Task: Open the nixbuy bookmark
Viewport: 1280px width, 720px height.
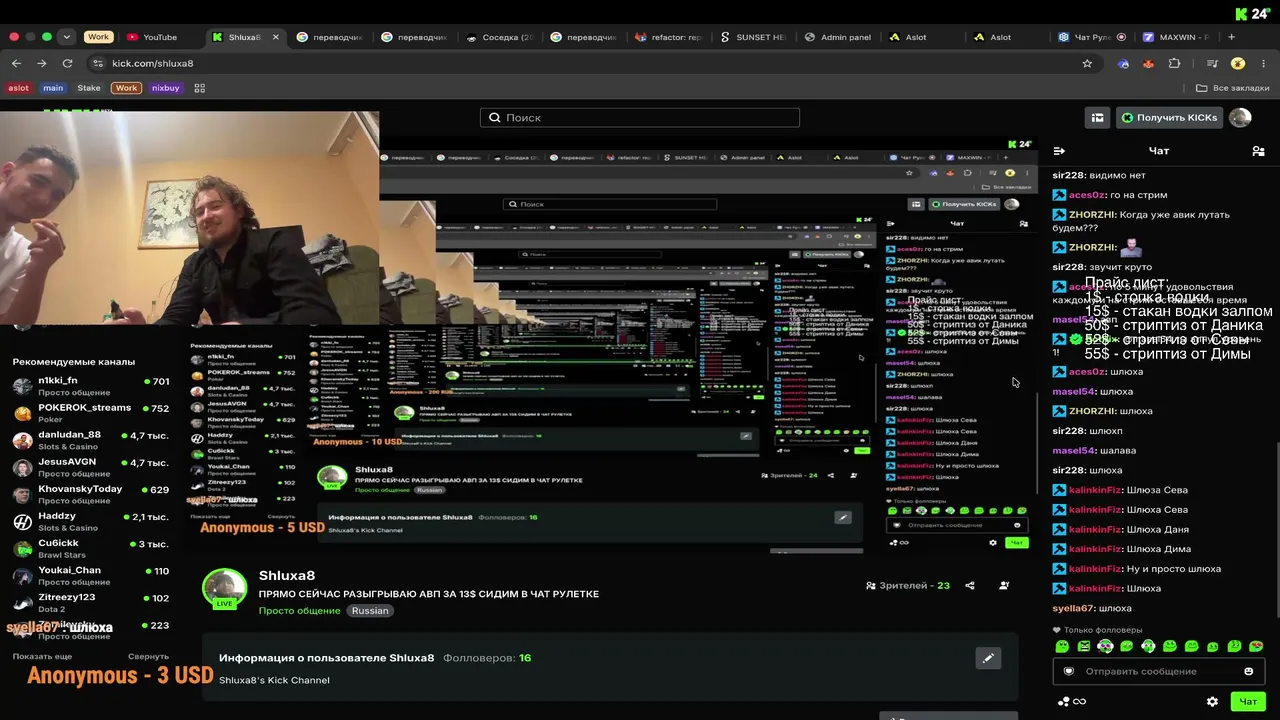Action: pyautogui.click(x=166, y=88)
